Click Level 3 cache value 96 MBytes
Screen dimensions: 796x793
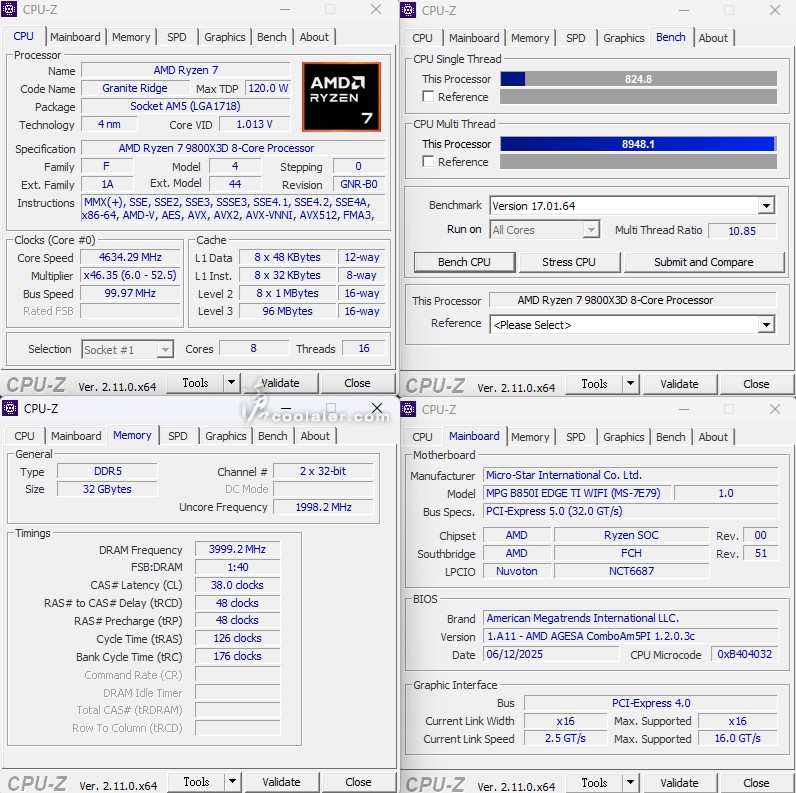(x=287, y=311)
